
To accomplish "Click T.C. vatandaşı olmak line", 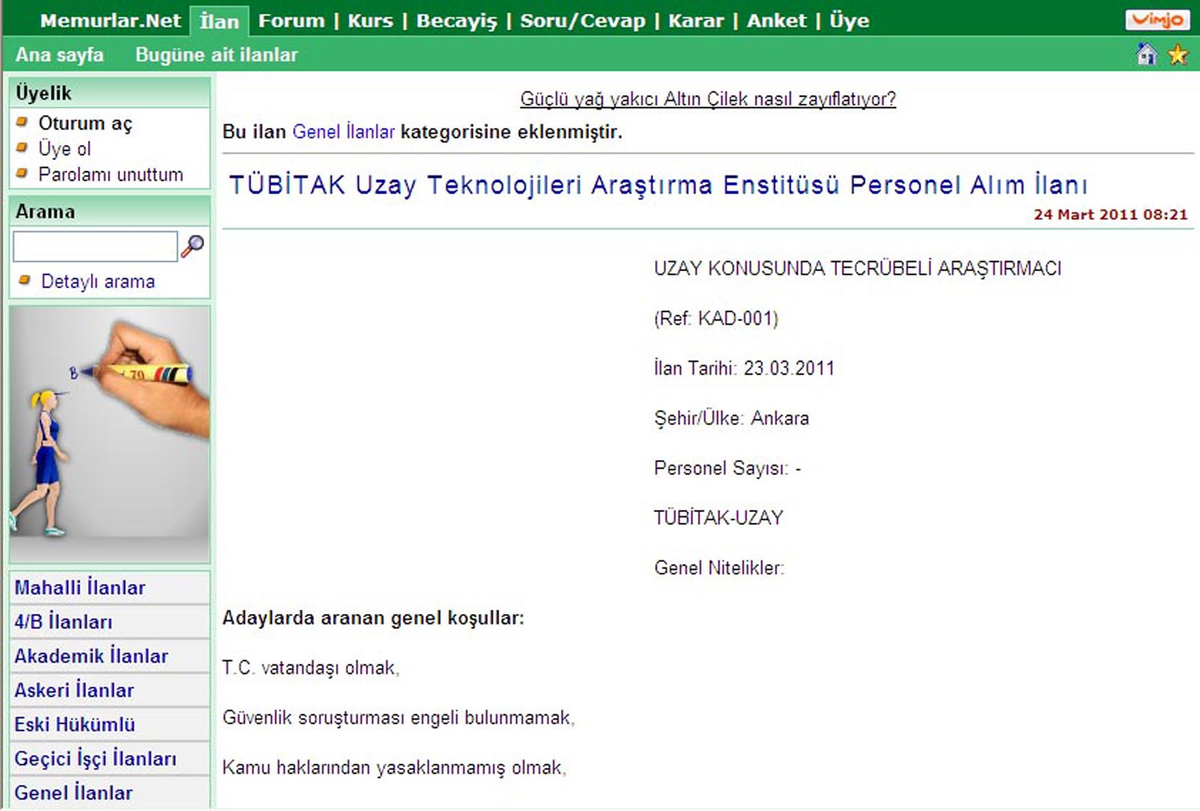I will point(310,668).
